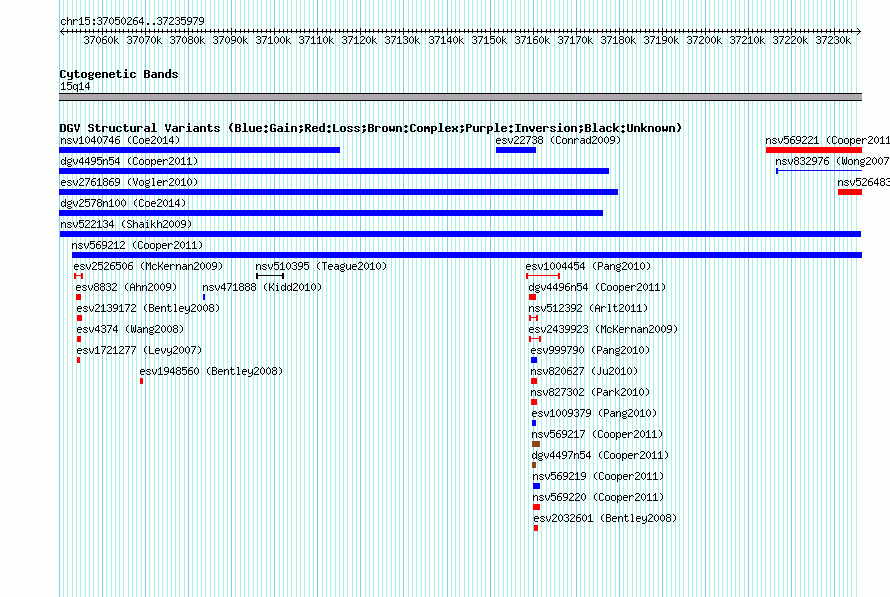890x597 pixels.
Task: Open variant nsv832976 (Wong2007) label
Action: 833,161
